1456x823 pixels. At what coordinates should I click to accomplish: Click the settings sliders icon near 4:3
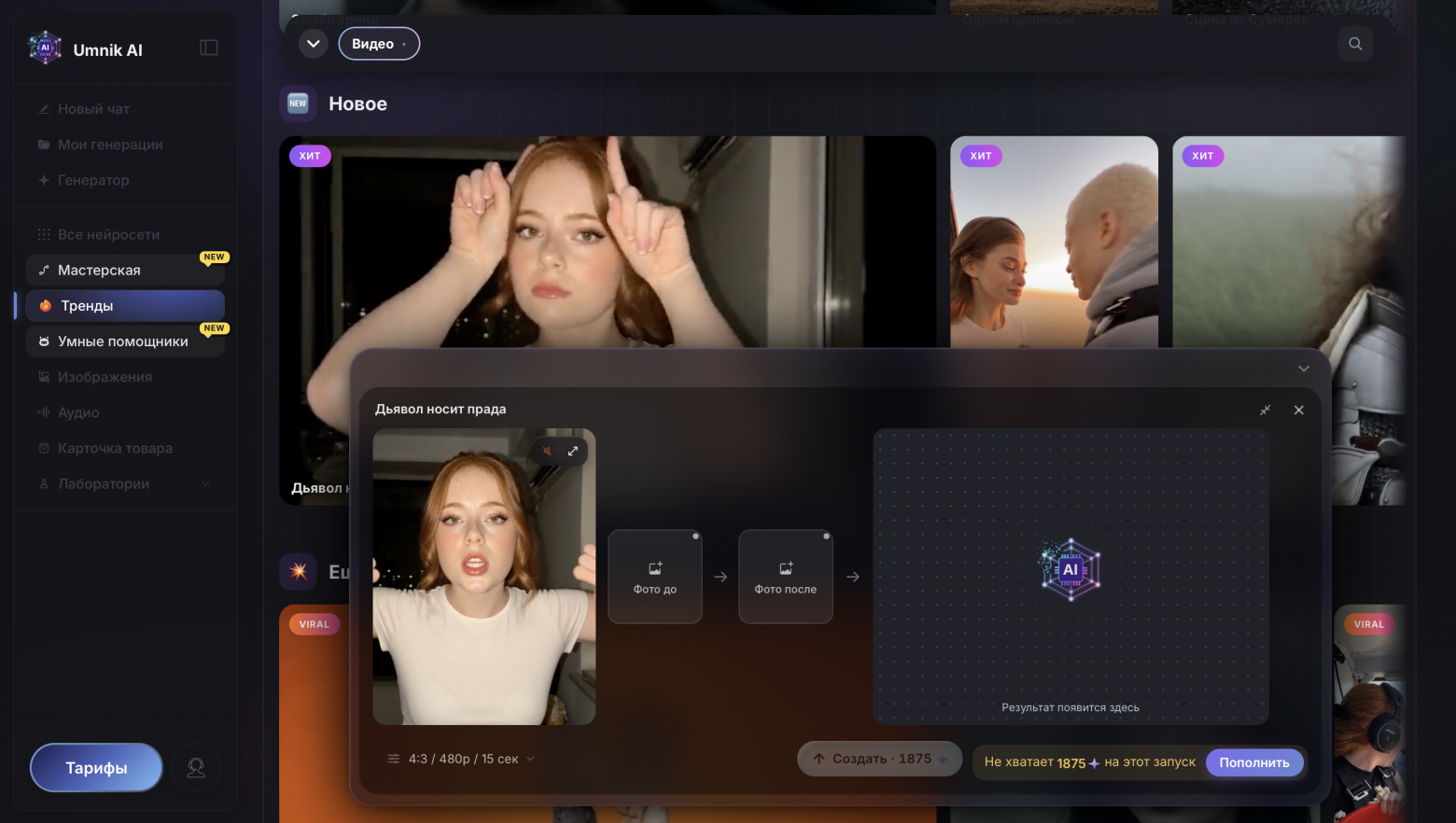(x=394, y=759)
